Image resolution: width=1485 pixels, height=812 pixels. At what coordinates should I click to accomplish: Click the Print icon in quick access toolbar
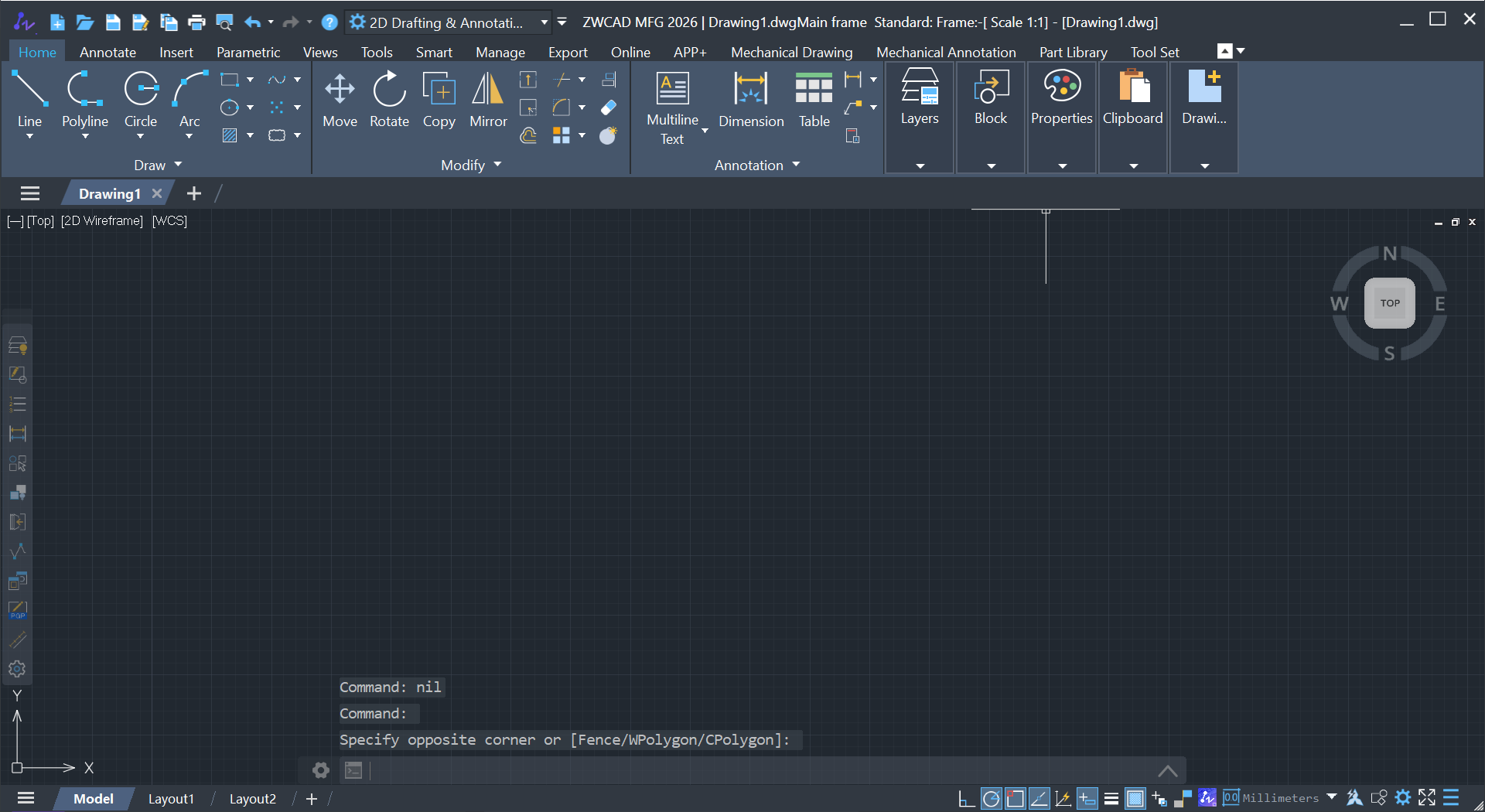(196, 22)
